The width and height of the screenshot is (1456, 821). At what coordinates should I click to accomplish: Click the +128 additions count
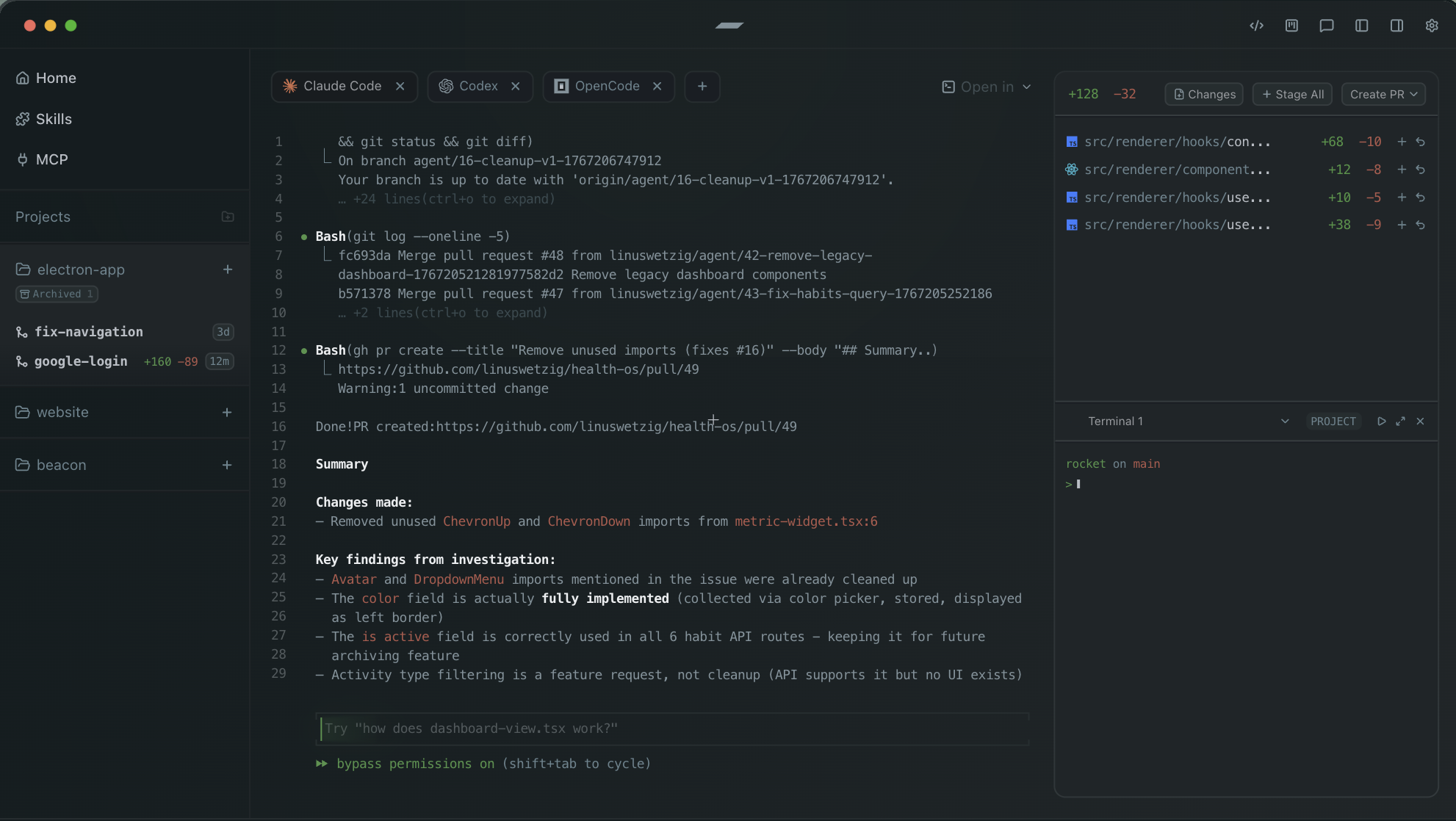click(x=1083, y=94)
